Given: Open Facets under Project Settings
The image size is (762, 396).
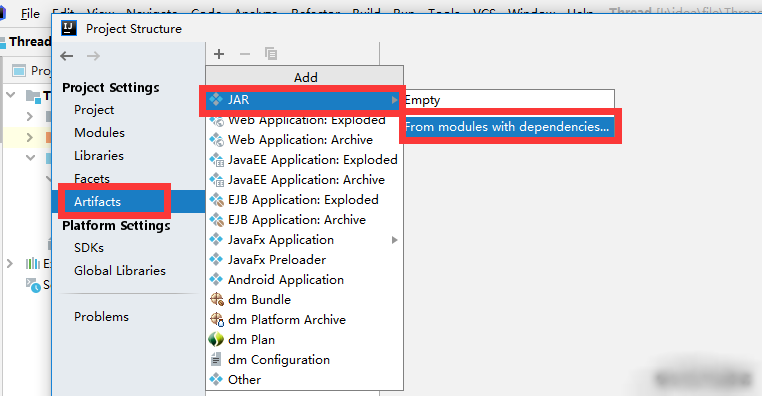Looking at the screenshot, I should [92, 178].
